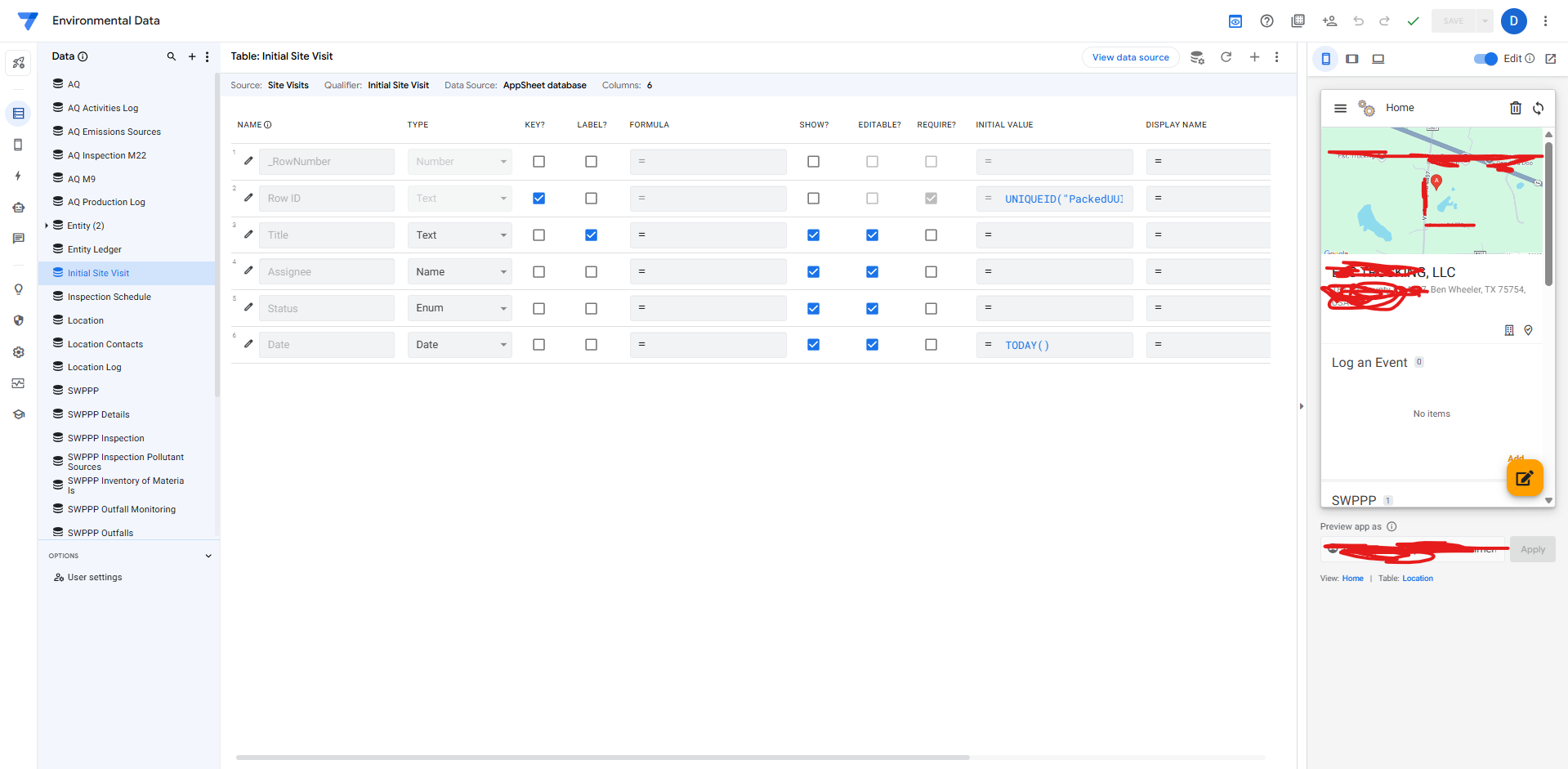Toggle the Edit switch in preview panel
The image size is (1568, 769).
tap(1485, 59)
